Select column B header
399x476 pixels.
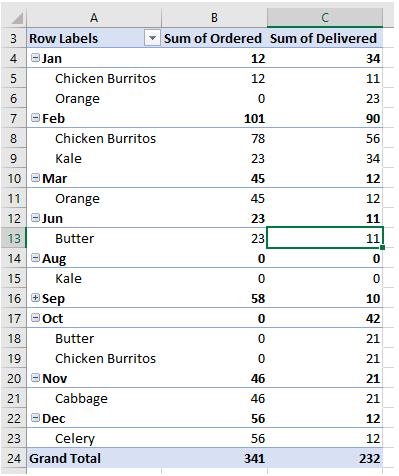tap(214, 17)
